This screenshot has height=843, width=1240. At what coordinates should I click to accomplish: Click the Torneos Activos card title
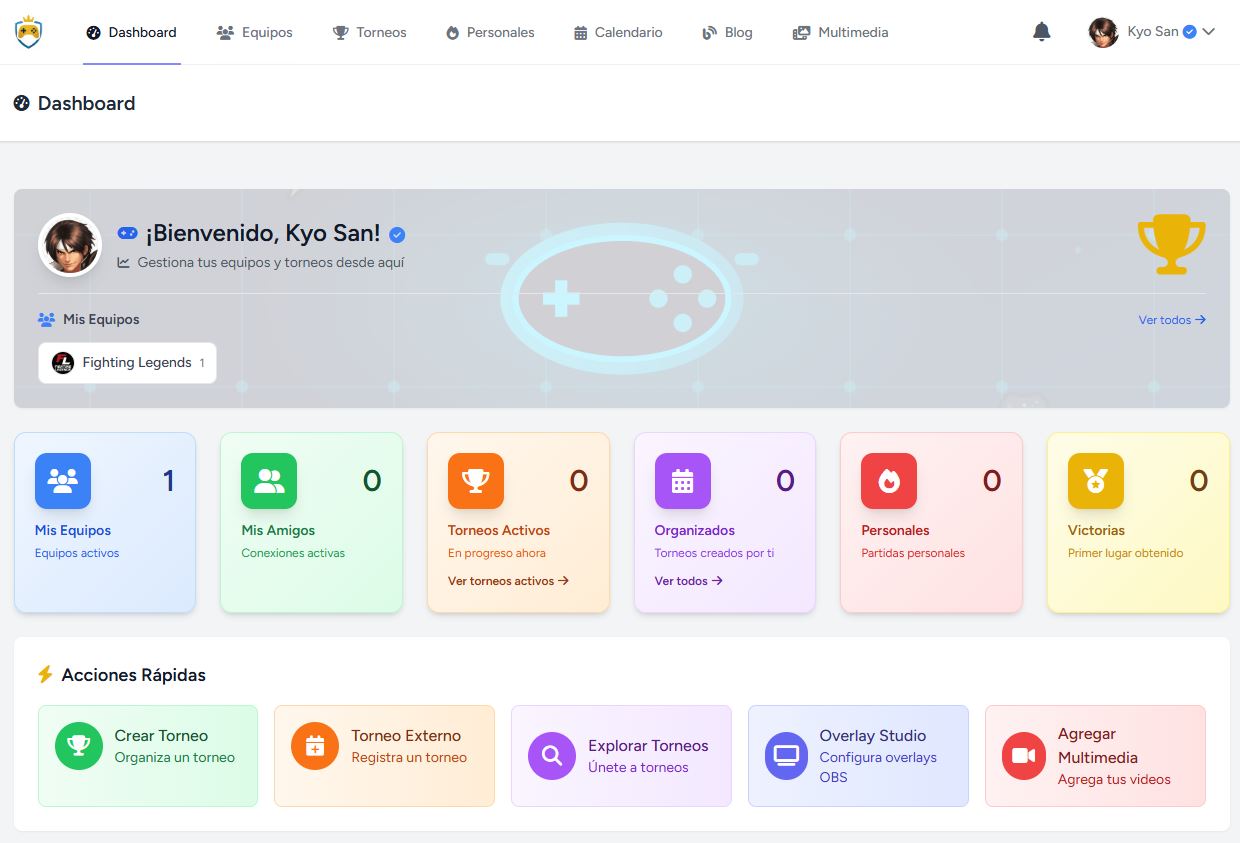[499, 531]
